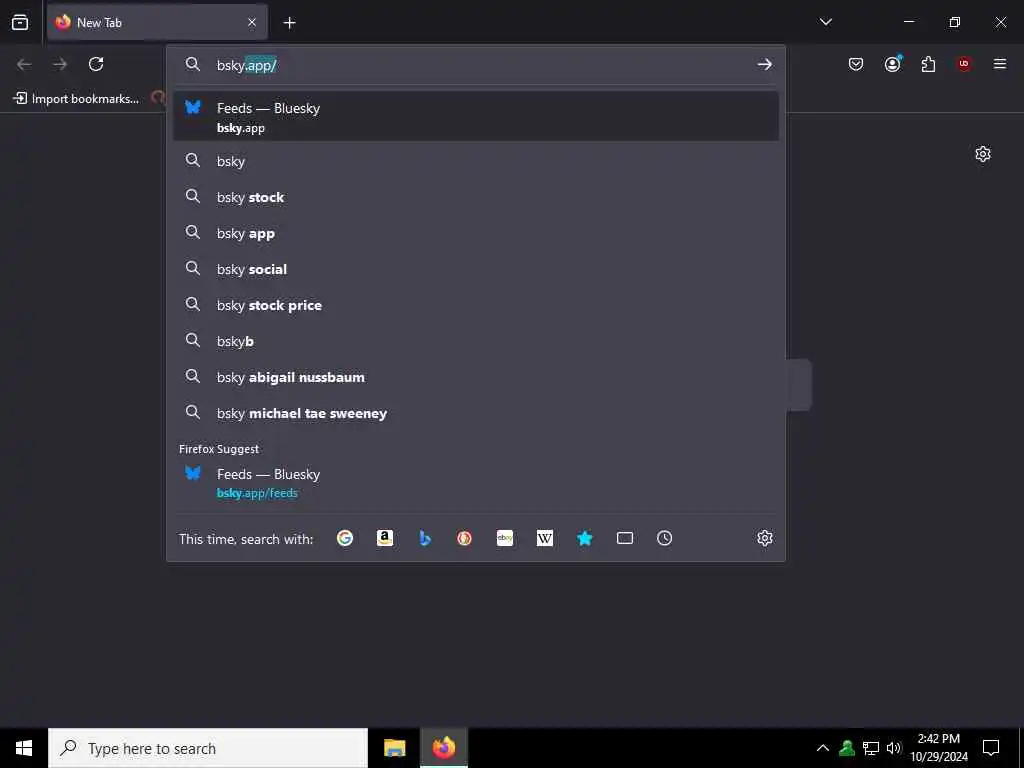
Task: Open a new tab with plus button
Action: [289, 22]
